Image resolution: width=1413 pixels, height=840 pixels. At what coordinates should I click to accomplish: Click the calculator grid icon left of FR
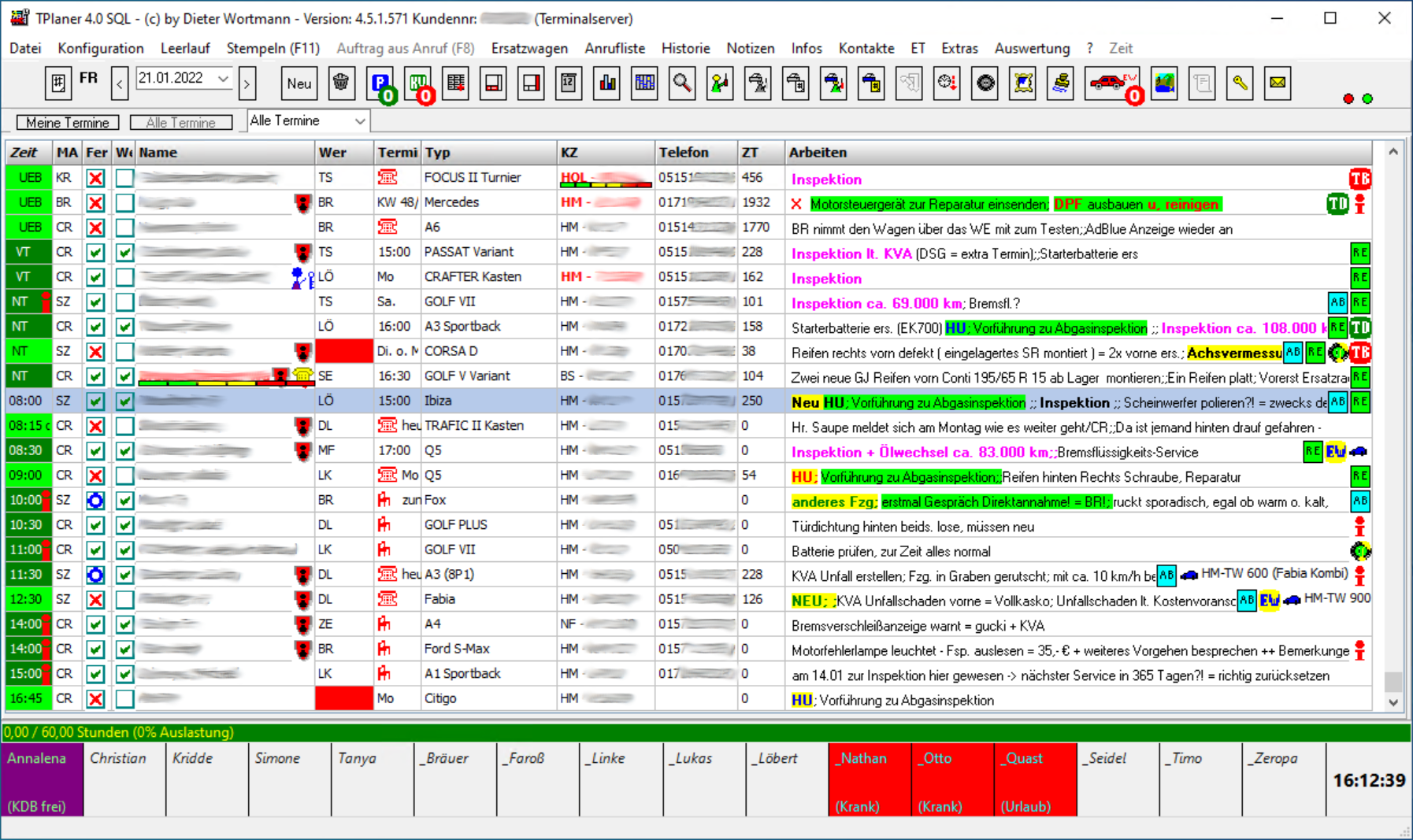pos(58,83)
